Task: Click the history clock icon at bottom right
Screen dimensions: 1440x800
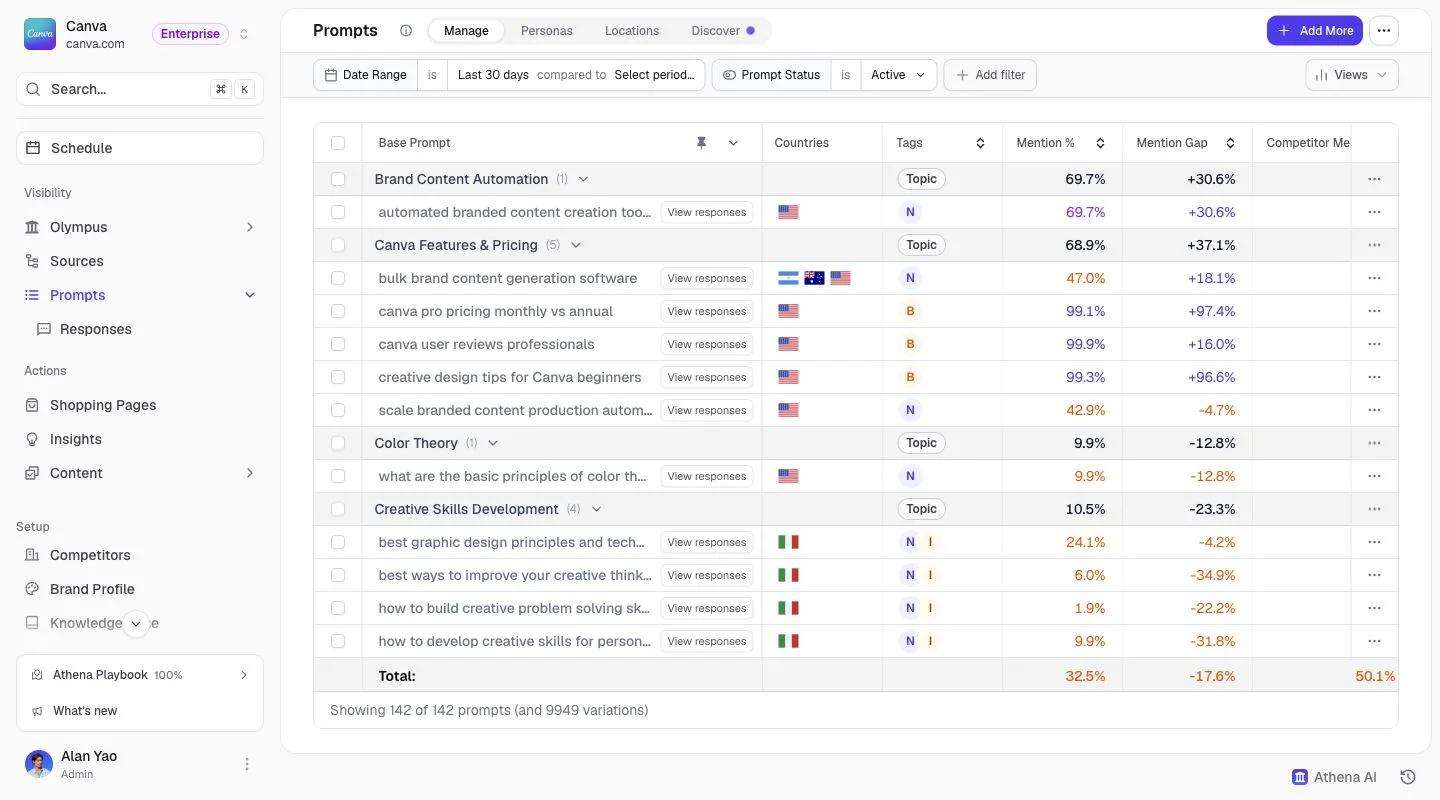Action: pyautogui.click(x=1408, y=777)
